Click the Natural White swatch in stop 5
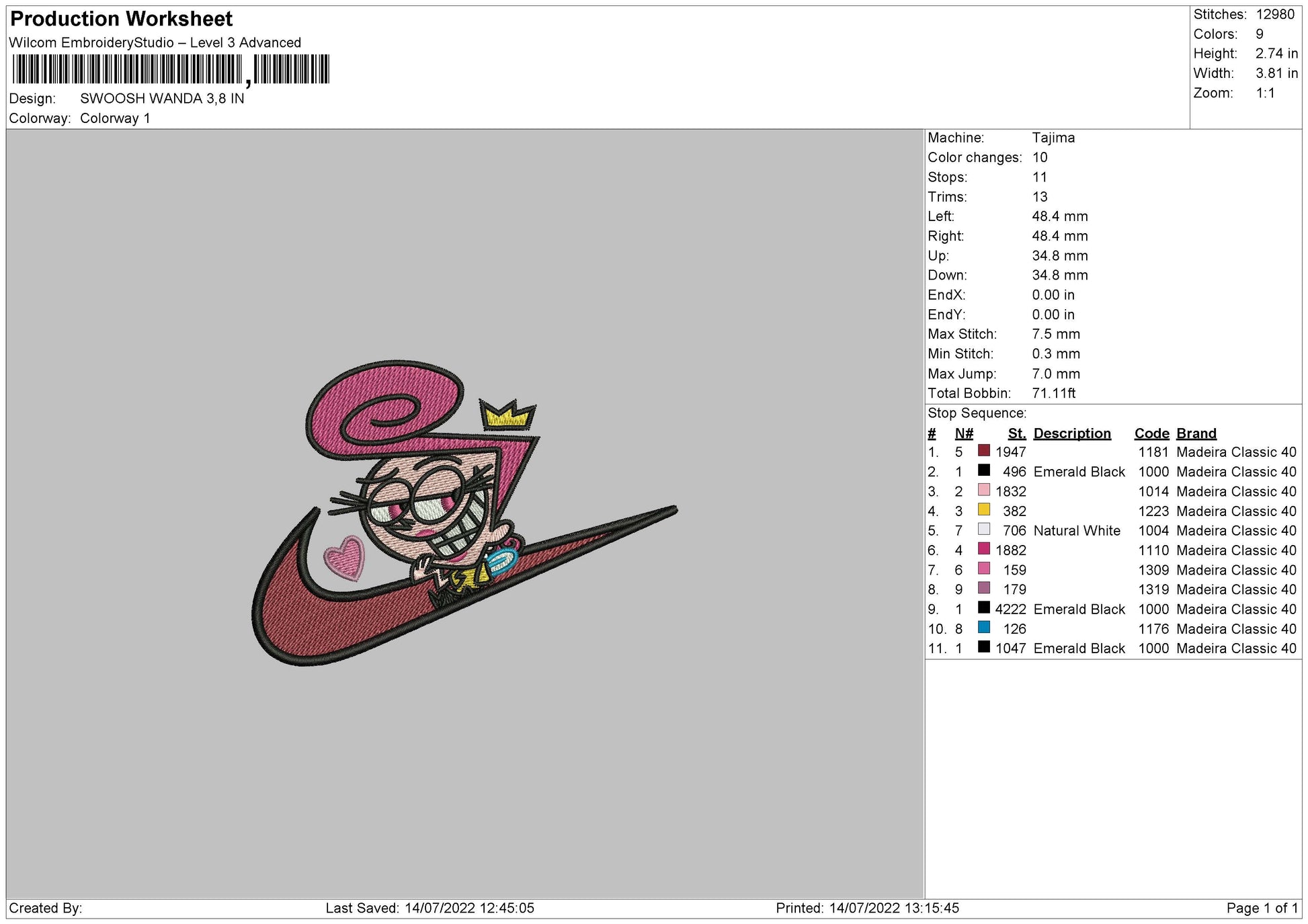Viewport: 1308px width, 924px height. coord(983,530)
